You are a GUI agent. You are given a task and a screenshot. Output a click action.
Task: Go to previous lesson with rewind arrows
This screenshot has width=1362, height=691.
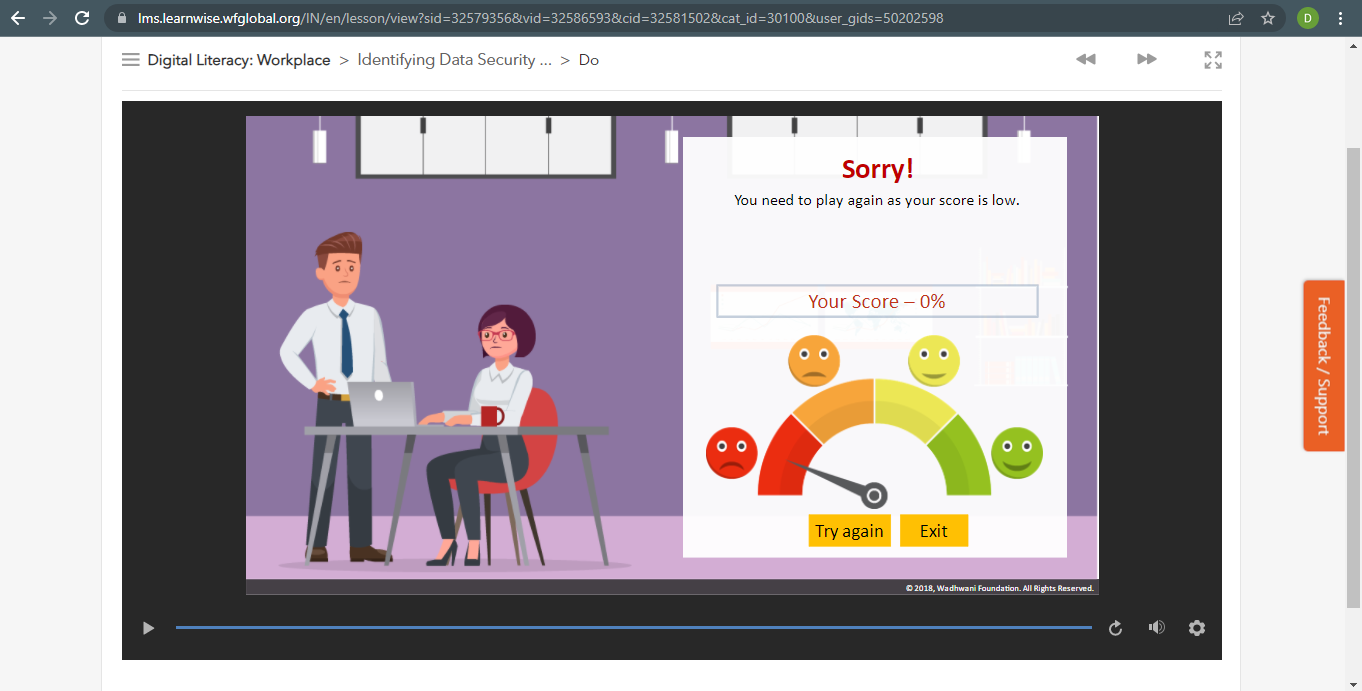click(1085, 60)
